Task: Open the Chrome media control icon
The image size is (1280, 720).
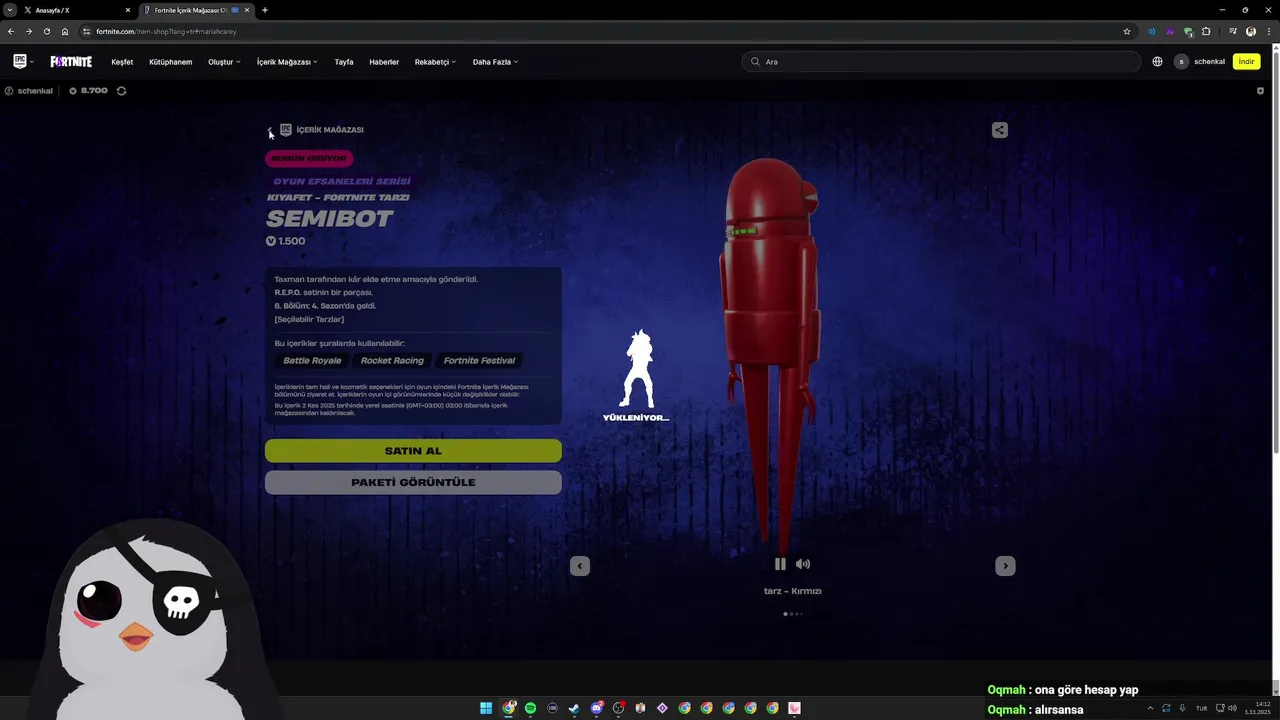Action: (x=1233, y=31)
